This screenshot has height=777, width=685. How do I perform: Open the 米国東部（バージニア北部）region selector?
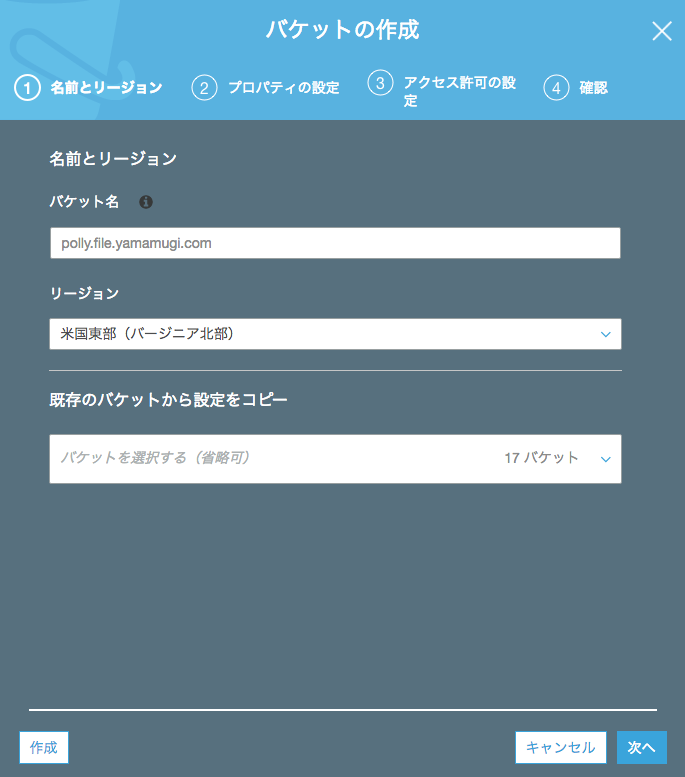point(335,334)
